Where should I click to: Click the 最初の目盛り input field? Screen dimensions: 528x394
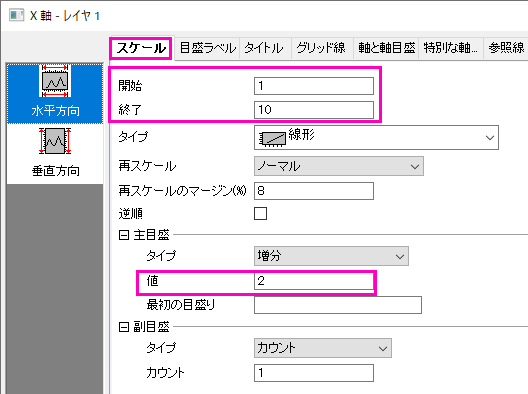(x=338, y=305)
